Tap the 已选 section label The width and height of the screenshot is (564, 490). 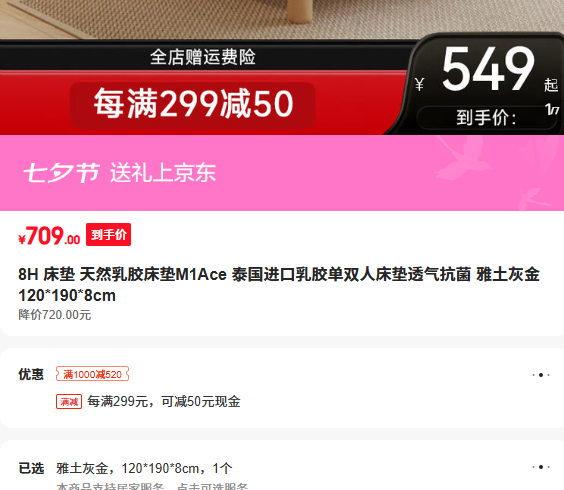[31, 468]
